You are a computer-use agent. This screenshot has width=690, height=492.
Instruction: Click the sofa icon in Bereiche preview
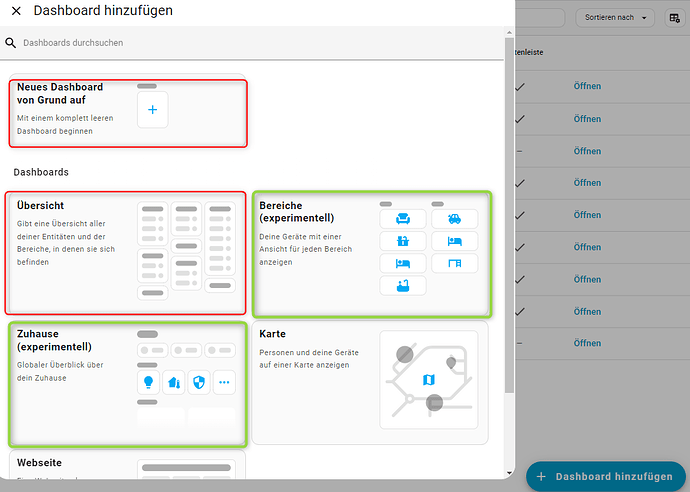(x=403, y=219)
